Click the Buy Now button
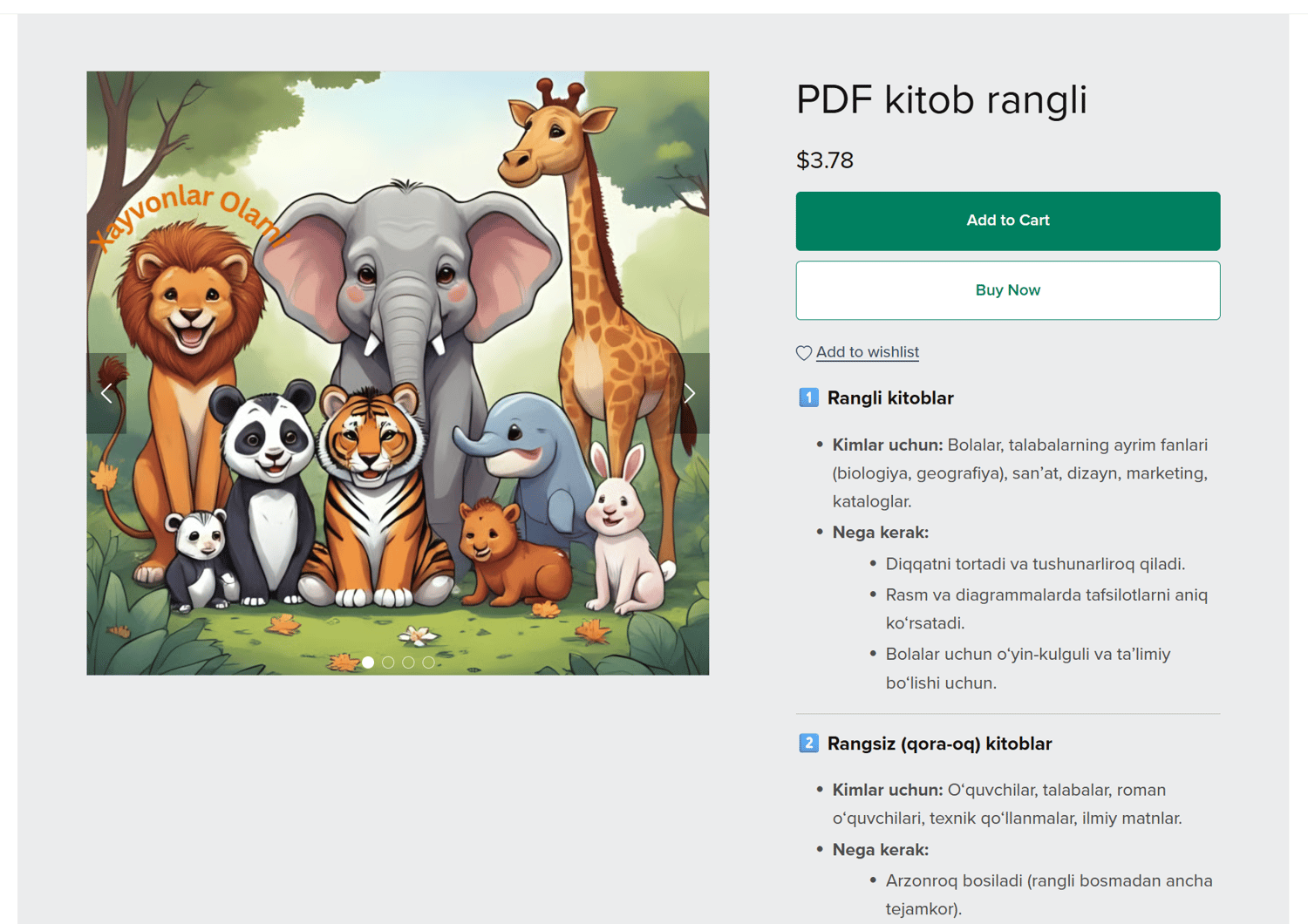 1007,290
